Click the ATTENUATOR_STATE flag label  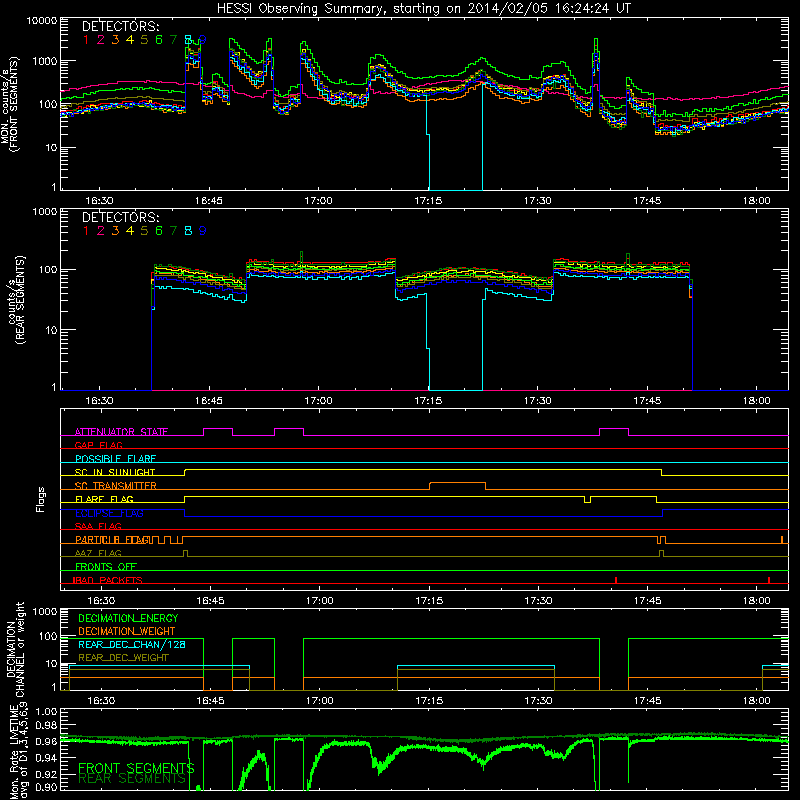point(121,432)
